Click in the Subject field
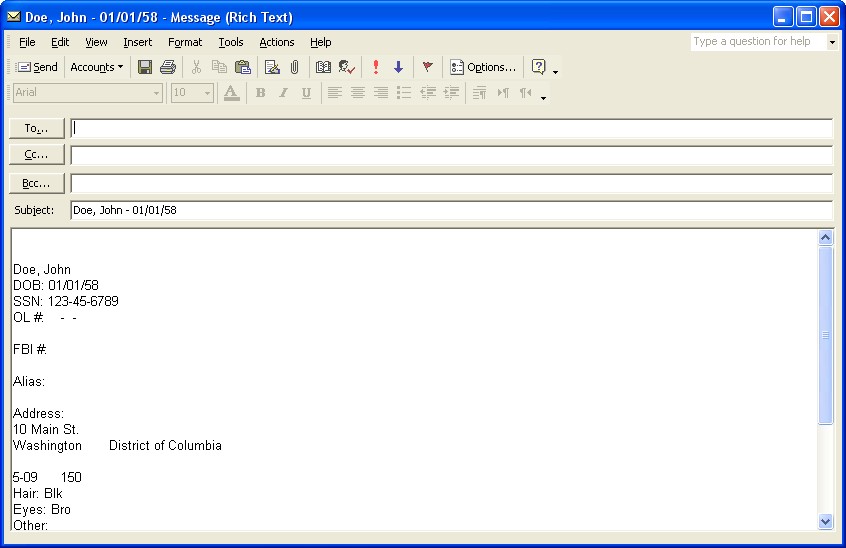 point(452,210)
